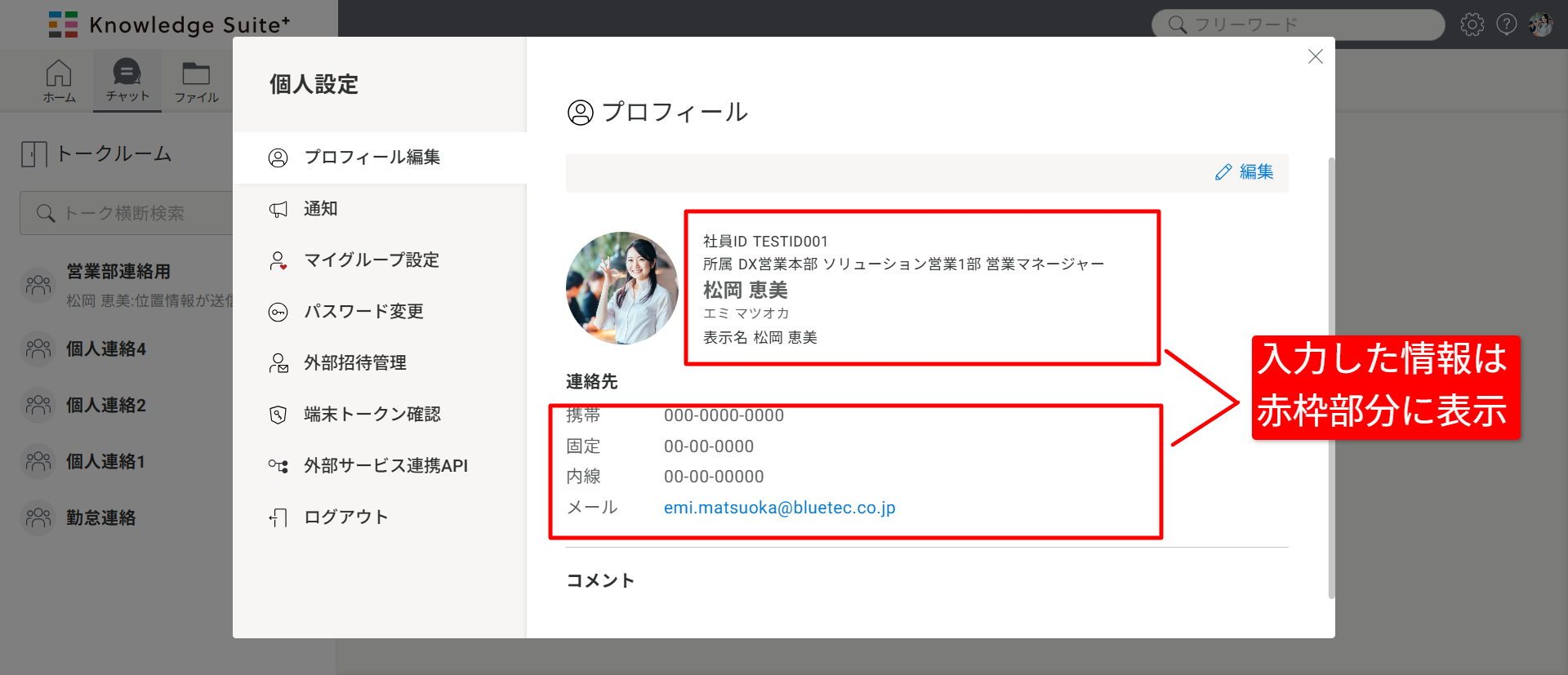
Task: Open the Home (ホーム) icon
Action: [x=59, y=81]
